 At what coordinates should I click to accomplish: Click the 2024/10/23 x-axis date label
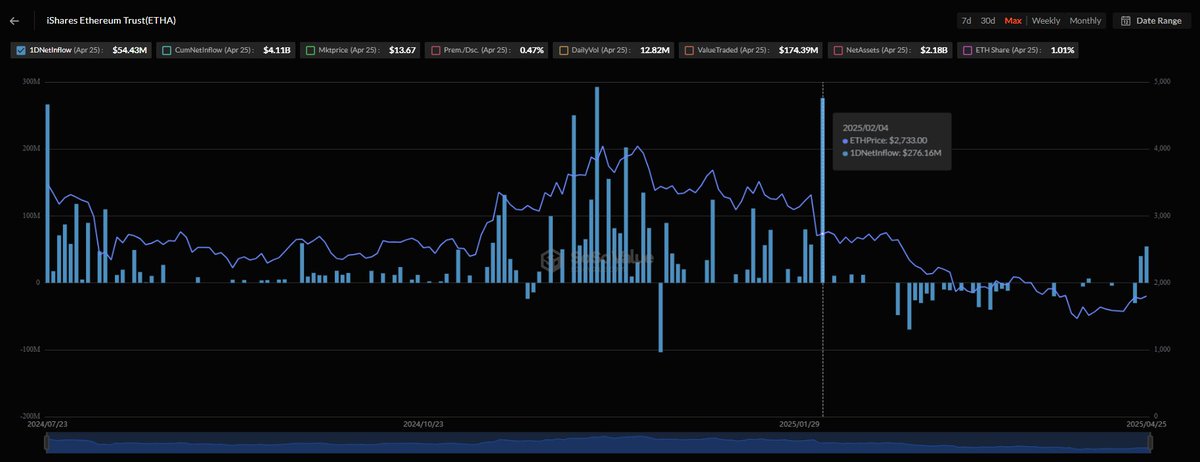click(423, 424)
